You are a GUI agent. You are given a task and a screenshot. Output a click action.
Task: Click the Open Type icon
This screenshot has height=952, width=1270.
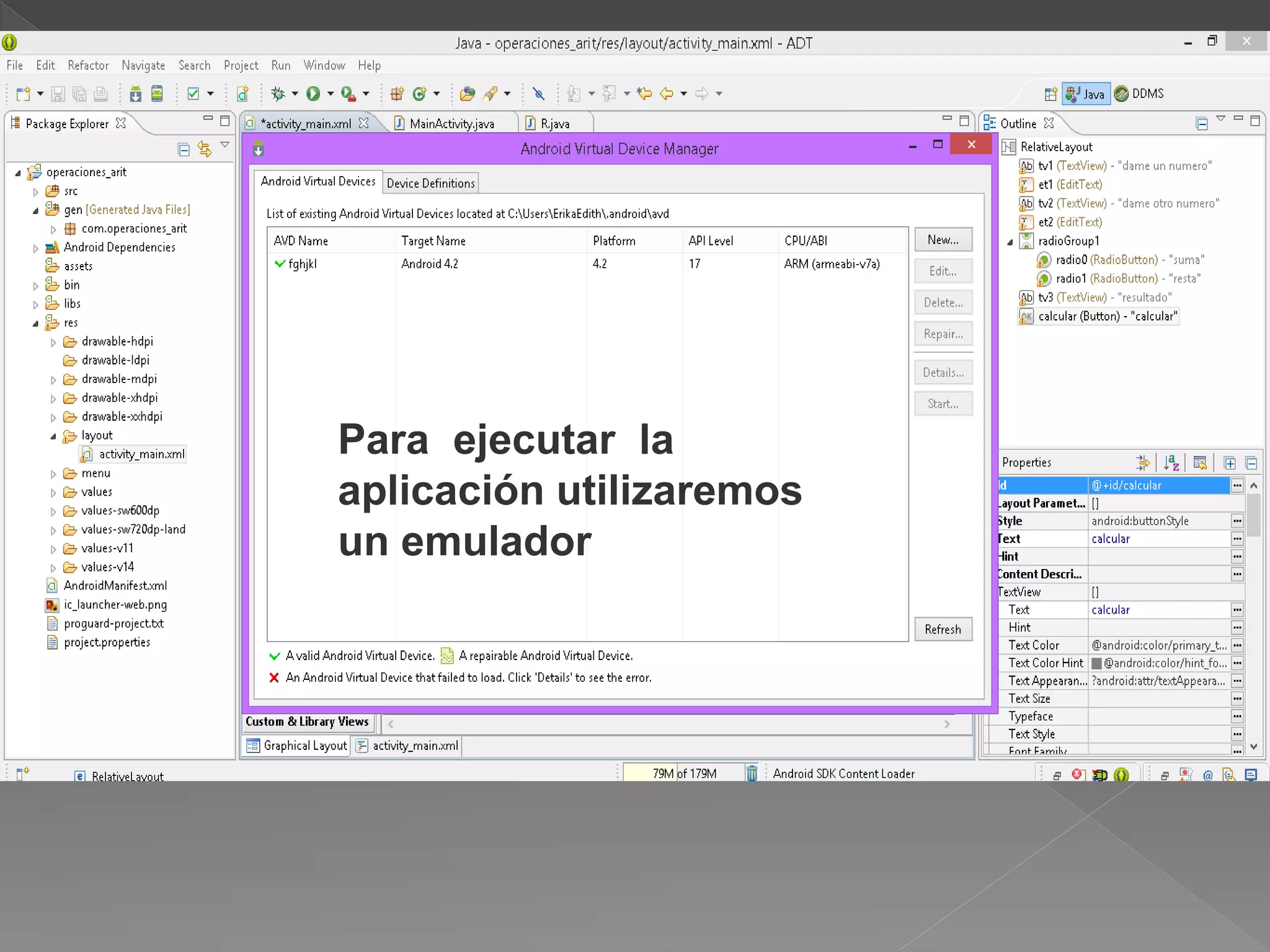tap(468, 94)
